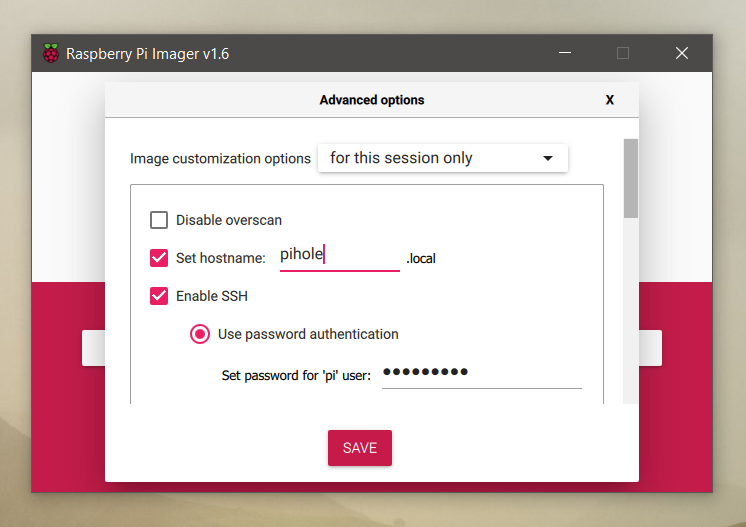Minimize the Raspberry Pi Imager window
The height and width of the screenshot is (527, 746).
pyautogui.click(x=565, y=53)
